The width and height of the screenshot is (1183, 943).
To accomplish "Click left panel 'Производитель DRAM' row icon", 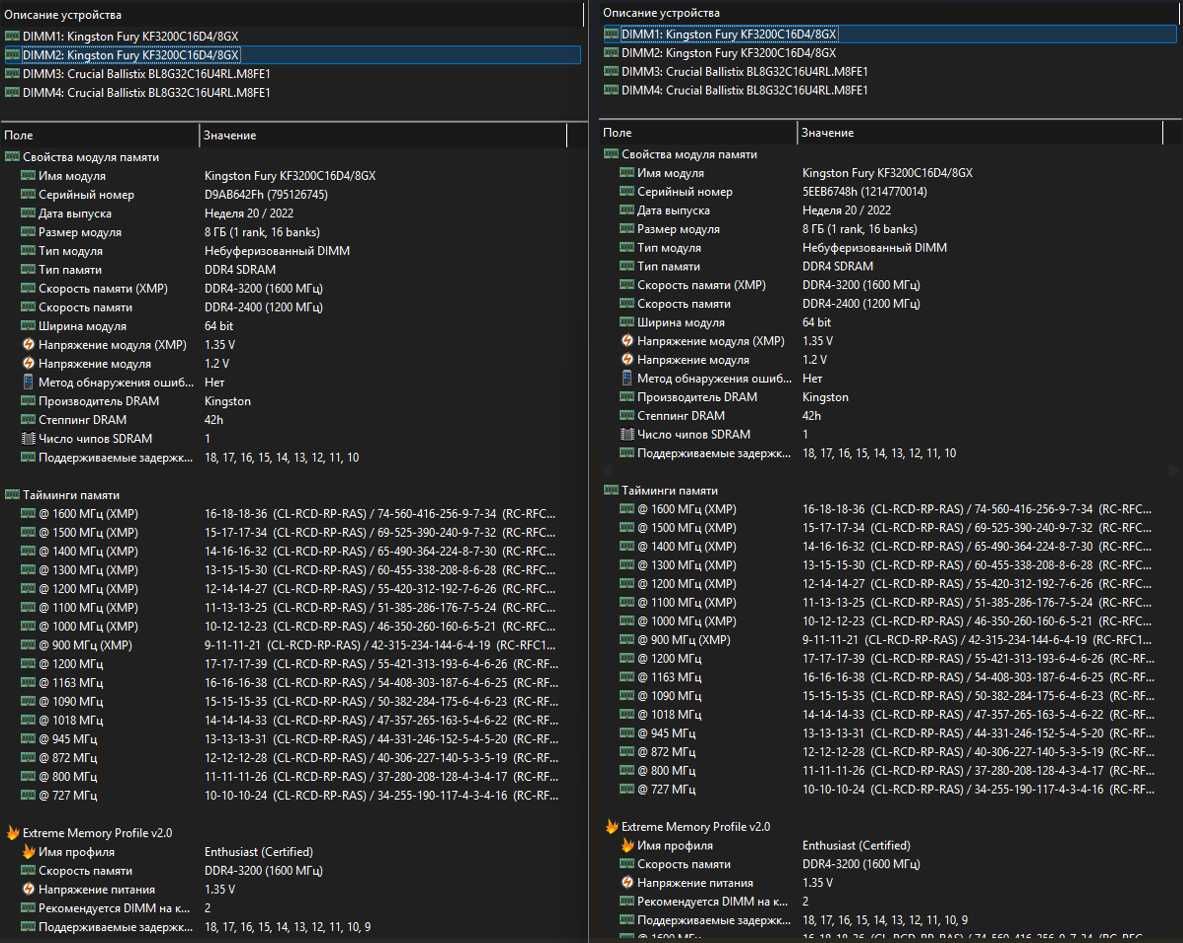I will (29, 401).
